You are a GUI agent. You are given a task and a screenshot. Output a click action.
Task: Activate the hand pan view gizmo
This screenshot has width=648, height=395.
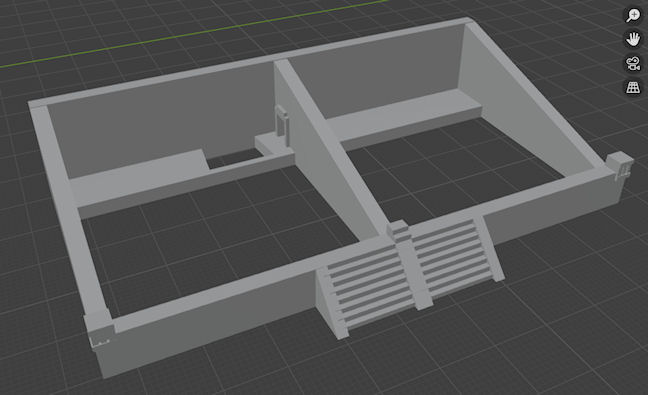click(633, 39)
